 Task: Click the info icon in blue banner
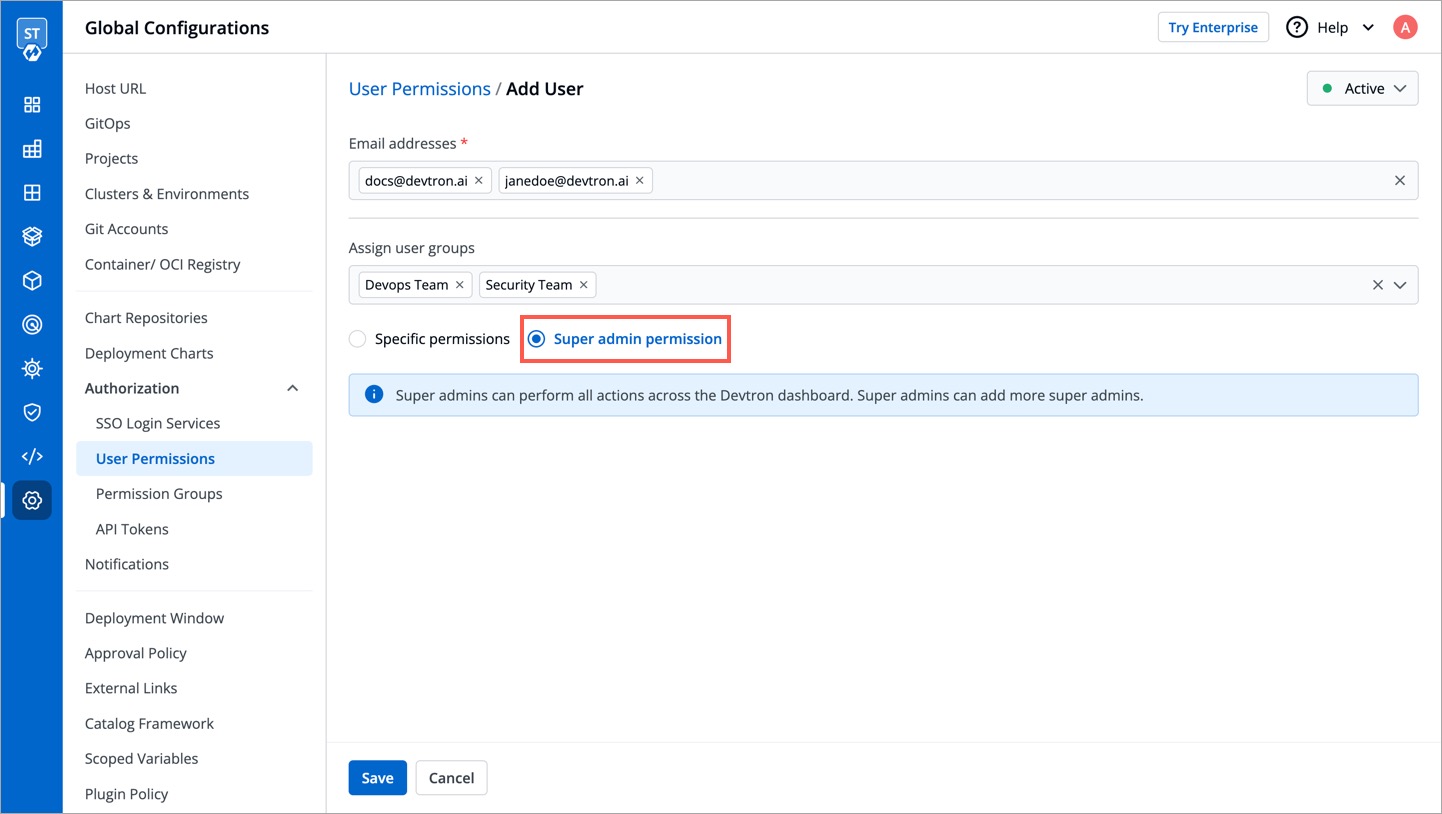[x=374, y=394]
